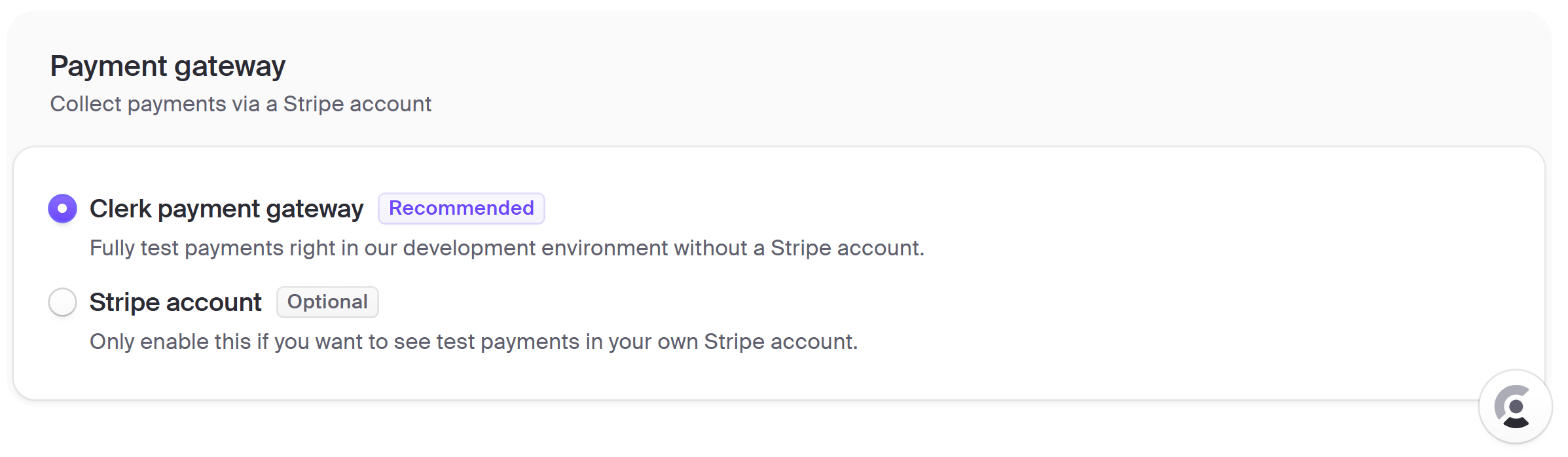1568x457 pixels.
Task: Click the purple Recommended badge
Action: 462,208
